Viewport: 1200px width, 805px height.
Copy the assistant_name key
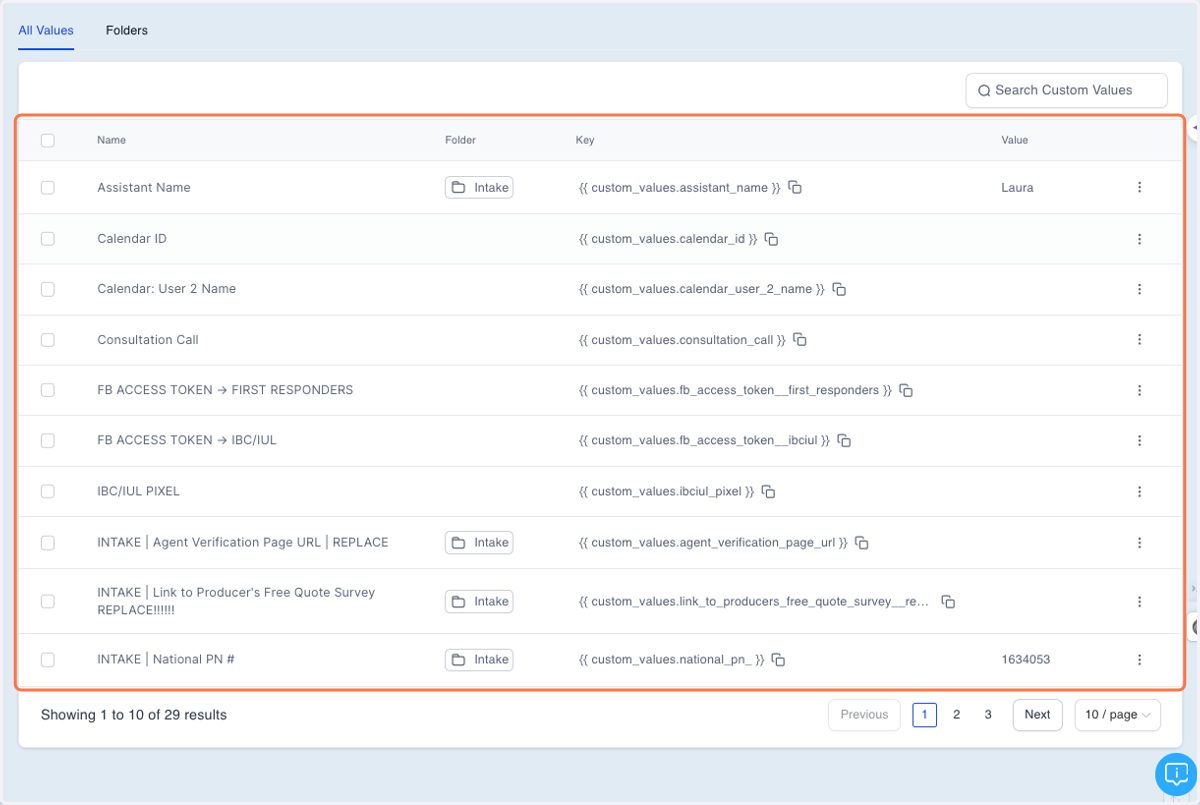tap(795, 187)
